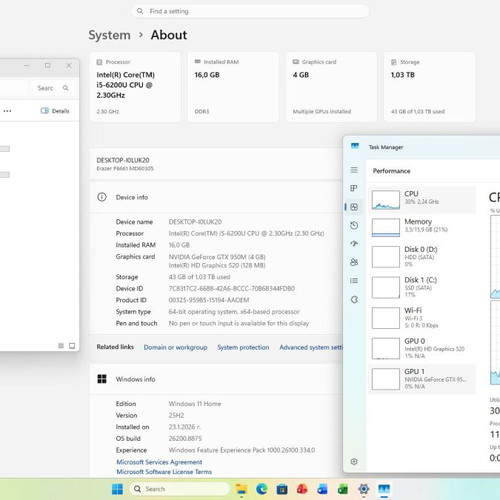Open Processes page in Task Manager sidebar
This screenshot has height=500, width=500.
pyautogui.click(x=354, y=188)
